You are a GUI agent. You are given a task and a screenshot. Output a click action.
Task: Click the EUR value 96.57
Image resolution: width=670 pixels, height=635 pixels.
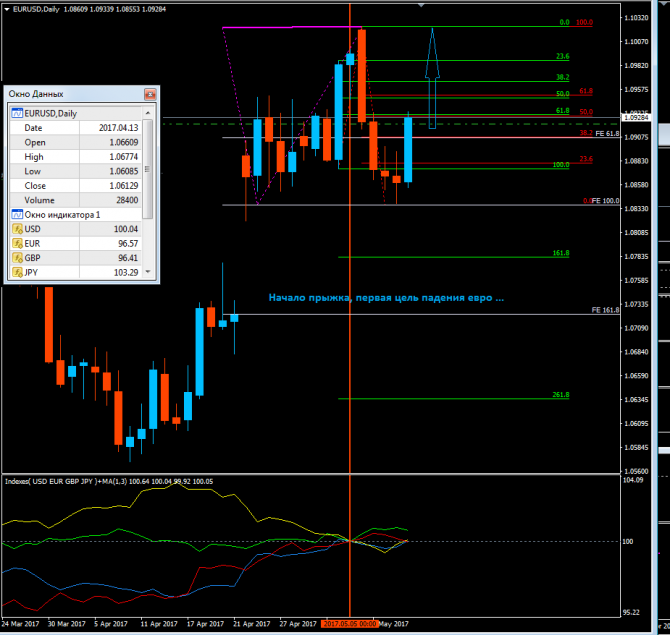128,244
